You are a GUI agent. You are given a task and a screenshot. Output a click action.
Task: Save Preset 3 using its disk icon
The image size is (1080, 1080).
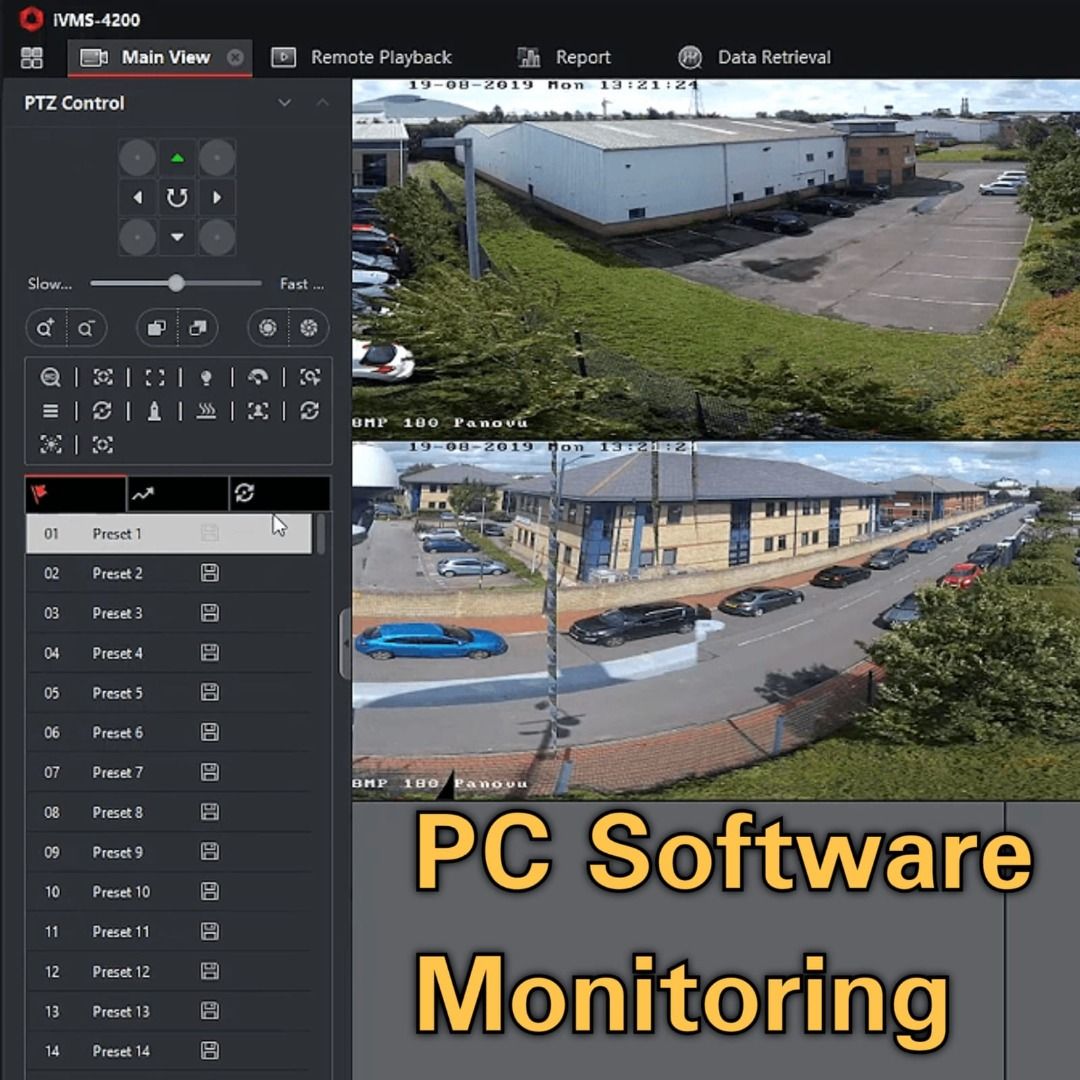(x=209, y=613)
